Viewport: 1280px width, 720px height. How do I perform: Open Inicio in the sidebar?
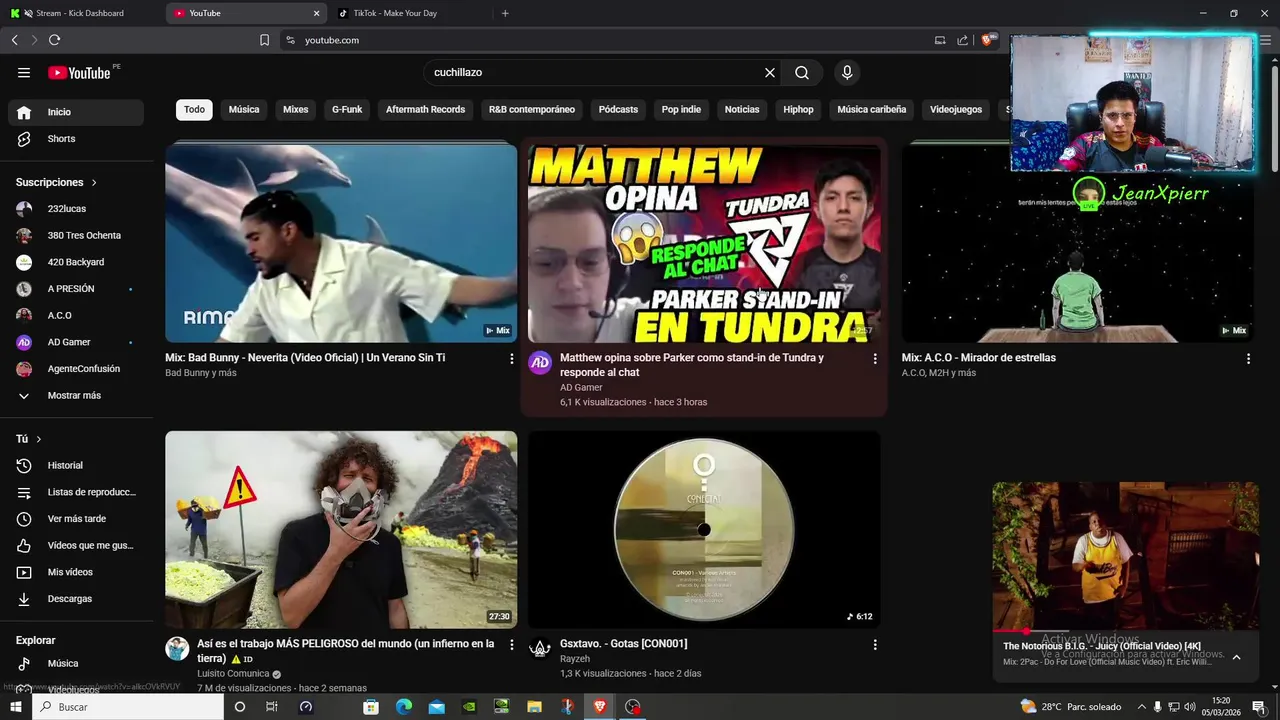[x=76, y=112]
